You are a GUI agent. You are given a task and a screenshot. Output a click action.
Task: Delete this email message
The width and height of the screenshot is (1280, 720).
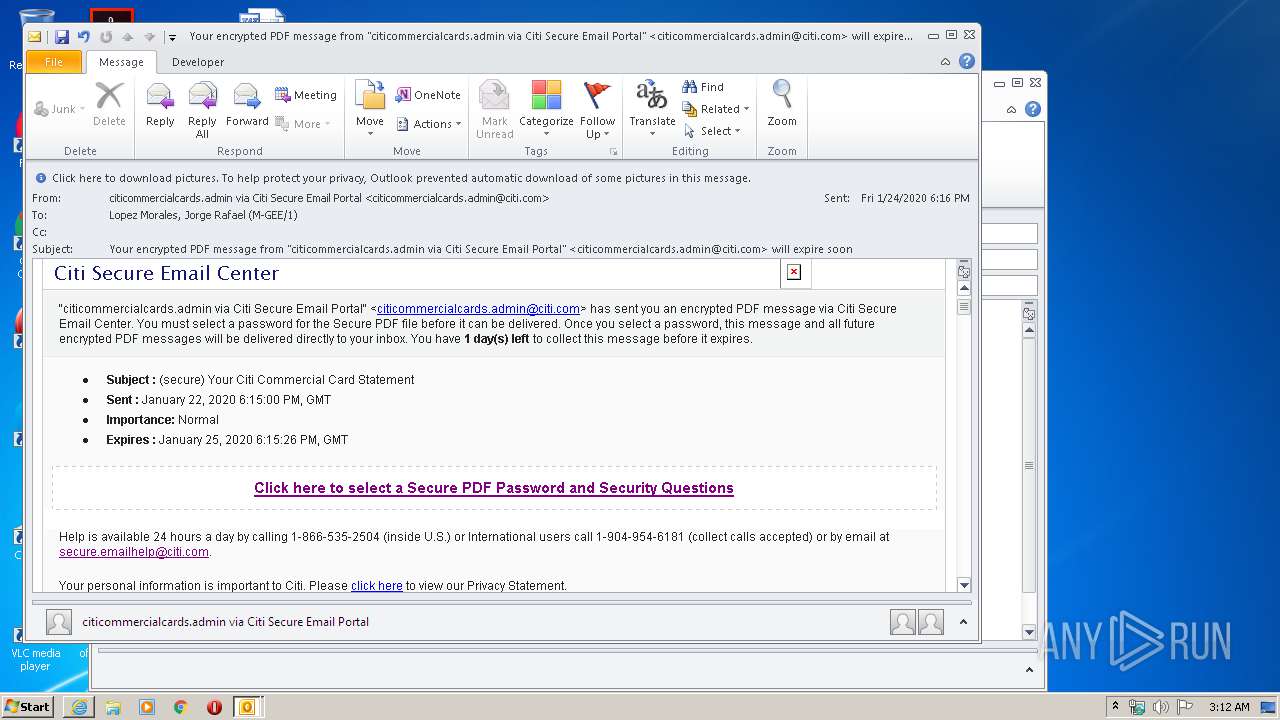109,105
